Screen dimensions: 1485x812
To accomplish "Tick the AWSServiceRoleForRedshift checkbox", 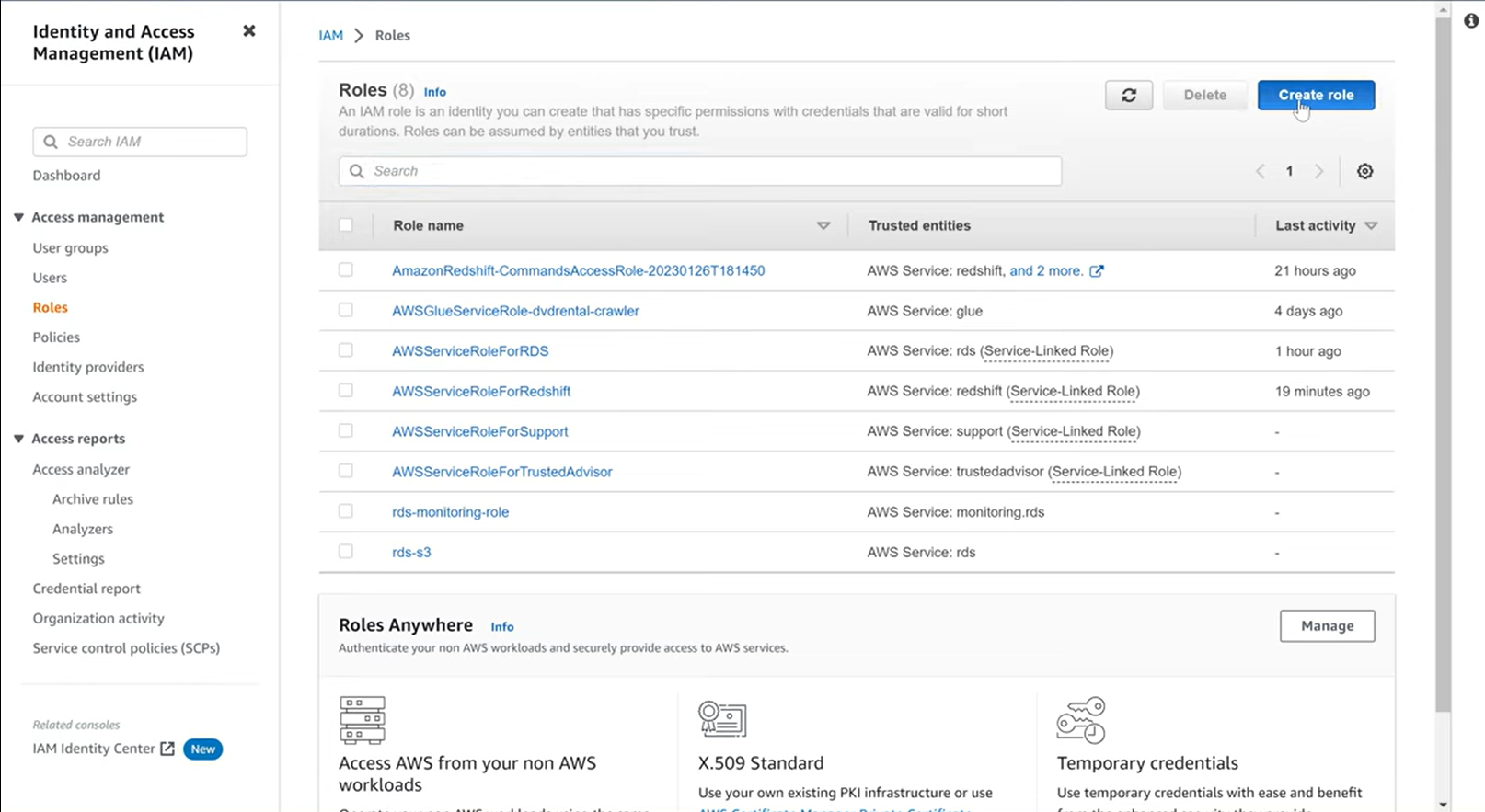I will (x=346, y=391).
